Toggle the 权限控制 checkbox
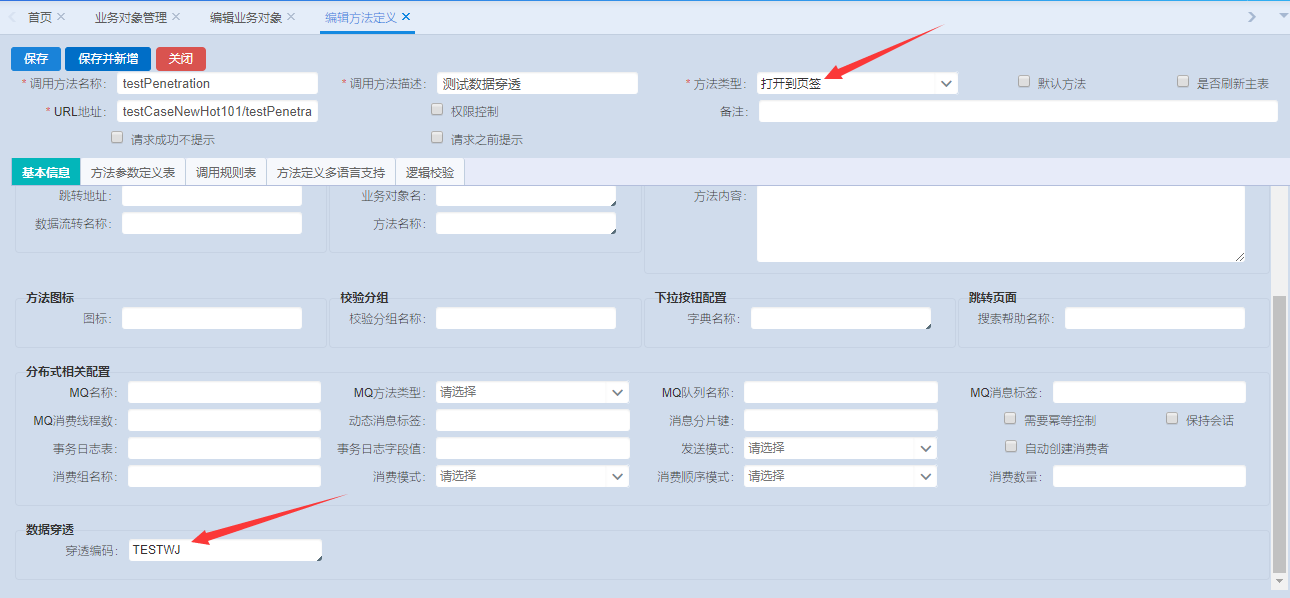Viewport: 1290px width, 598px height. pyautogui.click(x=437, y=110)
